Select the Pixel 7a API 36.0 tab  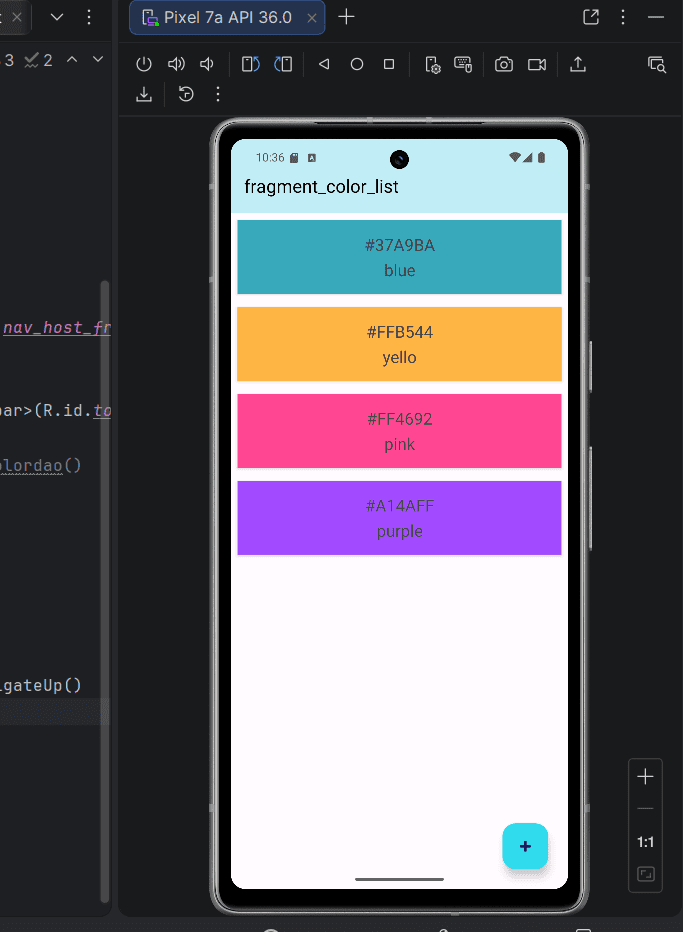218,17
